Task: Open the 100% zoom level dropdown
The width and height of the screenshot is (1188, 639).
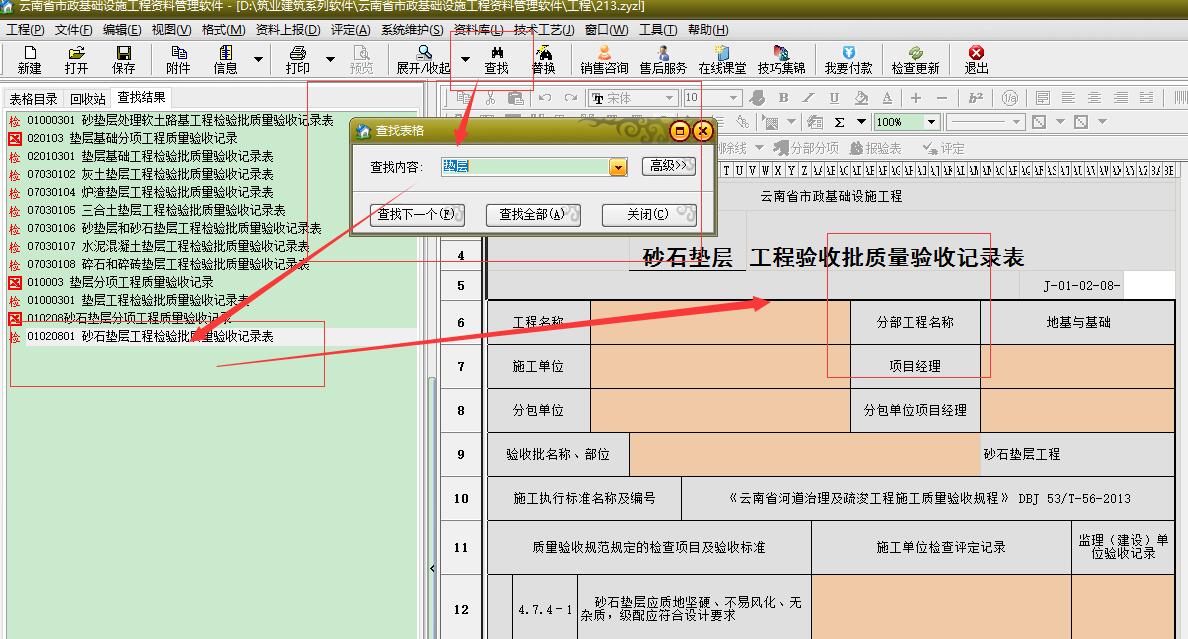Action: pos(931,122)
